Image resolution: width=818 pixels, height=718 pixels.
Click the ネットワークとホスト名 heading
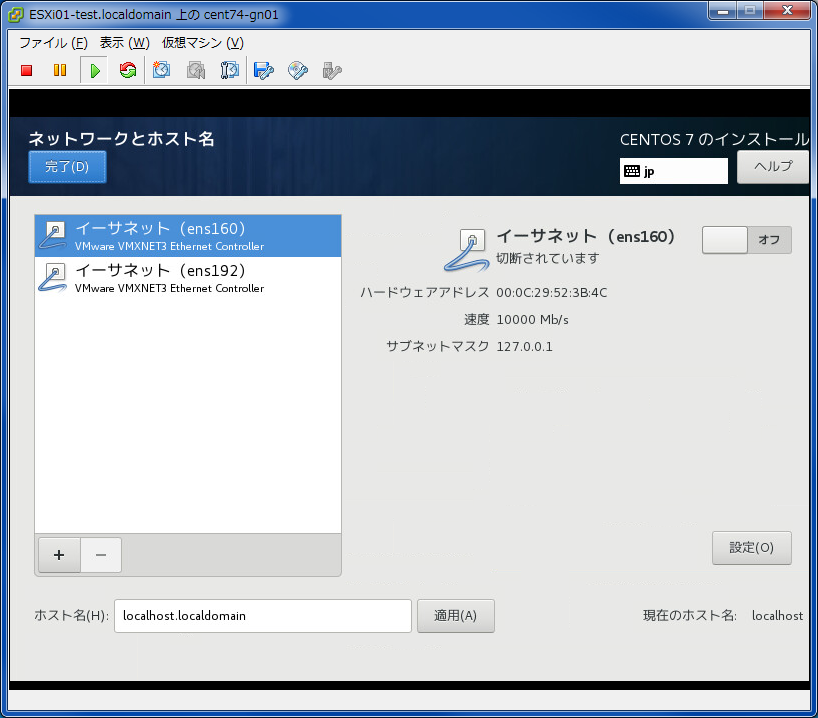click(121, 139)
